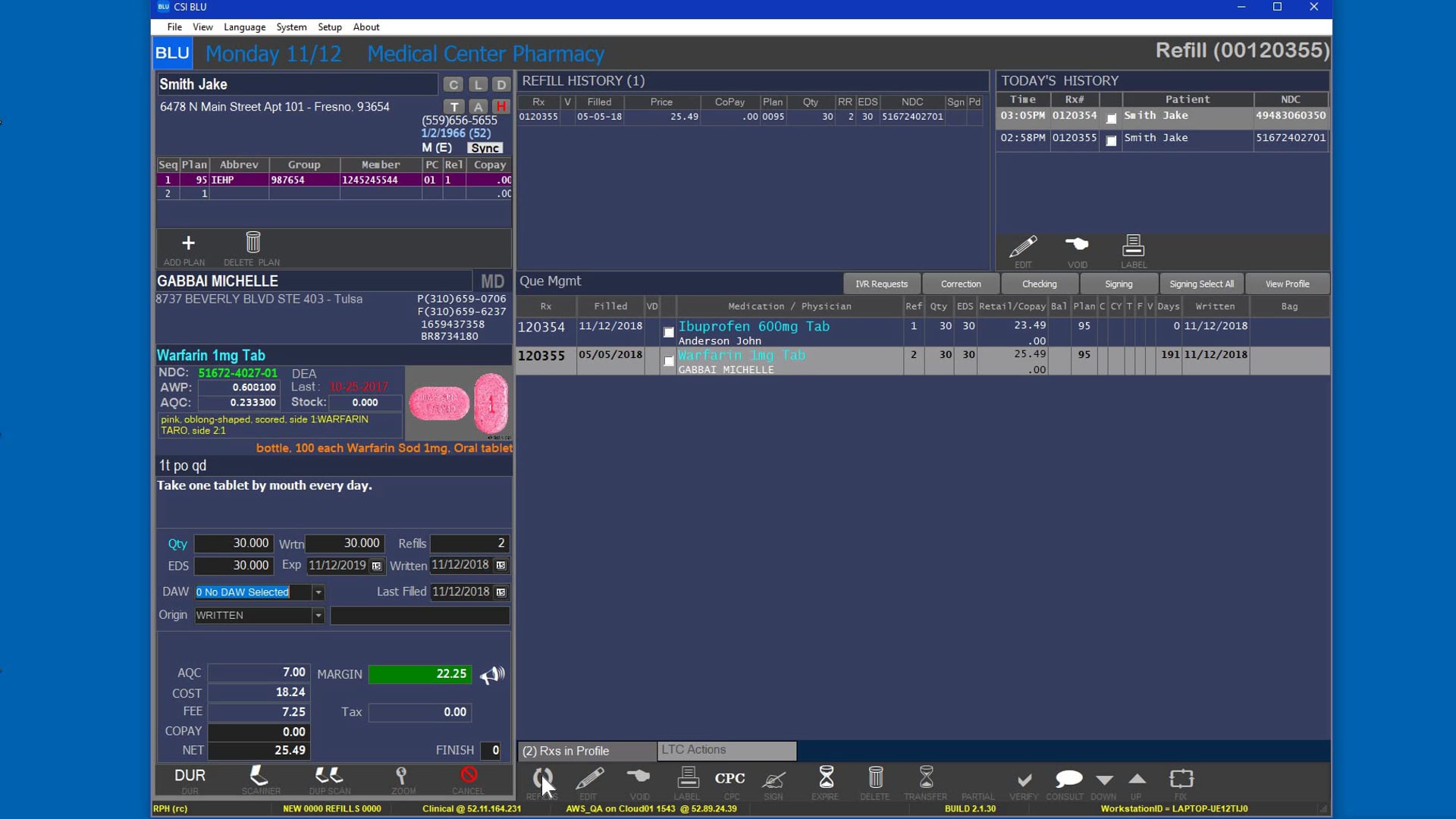Open the Consult speech bubble icon
Image resolution: width=1456 pixels, height=819 pixels.
tap(1068, 779)
